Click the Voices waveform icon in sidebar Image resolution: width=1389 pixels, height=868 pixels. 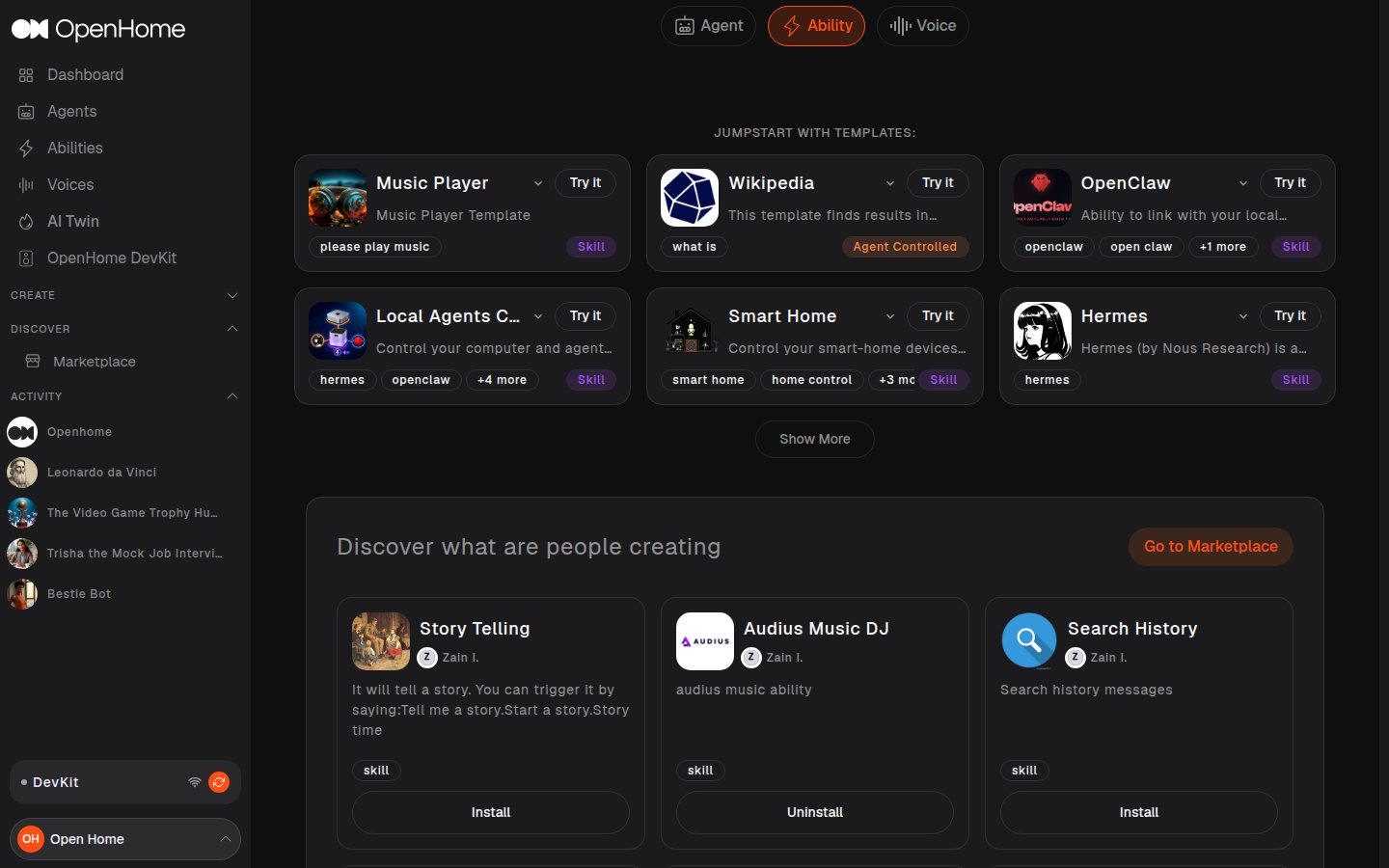26,185
